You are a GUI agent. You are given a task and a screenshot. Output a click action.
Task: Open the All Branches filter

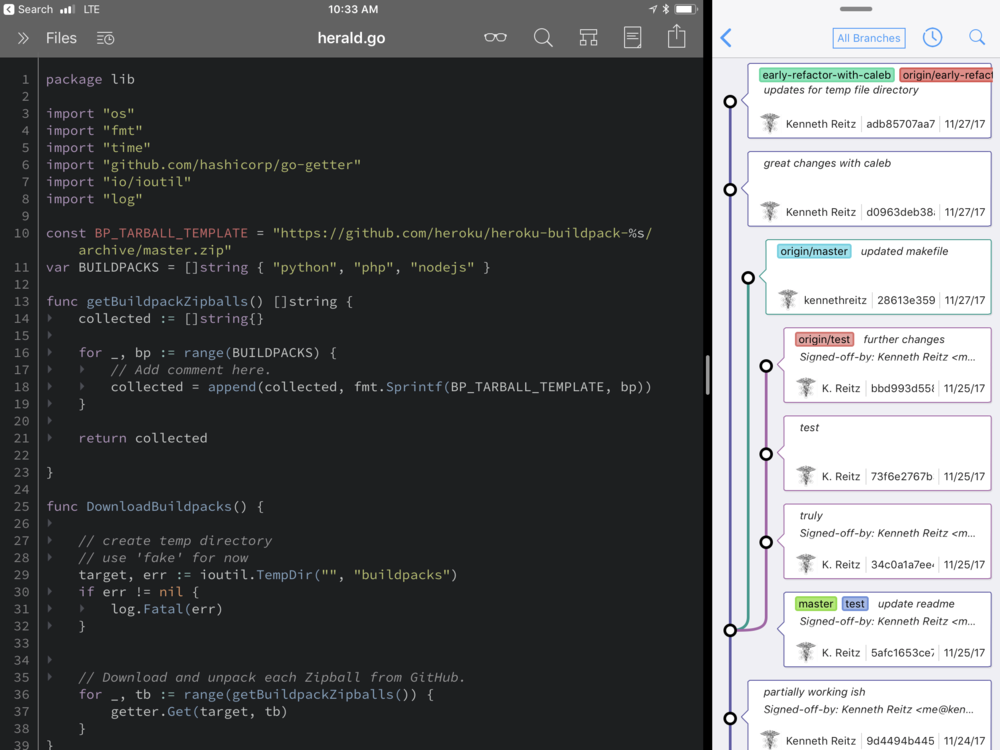click(868, 38)
